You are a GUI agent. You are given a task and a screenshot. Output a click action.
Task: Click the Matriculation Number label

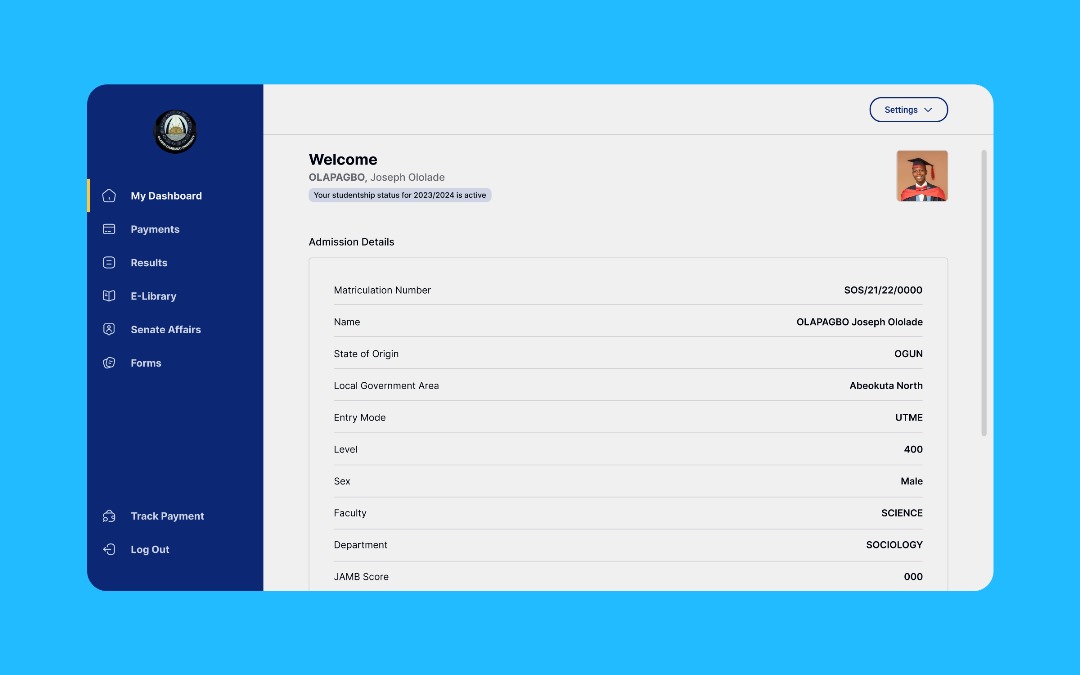click(382, 290)
